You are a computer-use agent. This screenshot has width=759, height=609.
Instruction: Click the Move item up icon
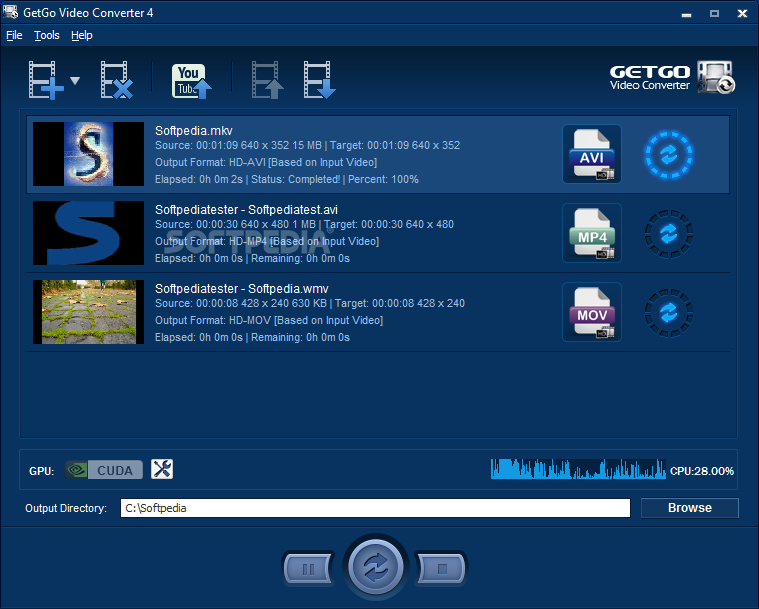point(267,80)
